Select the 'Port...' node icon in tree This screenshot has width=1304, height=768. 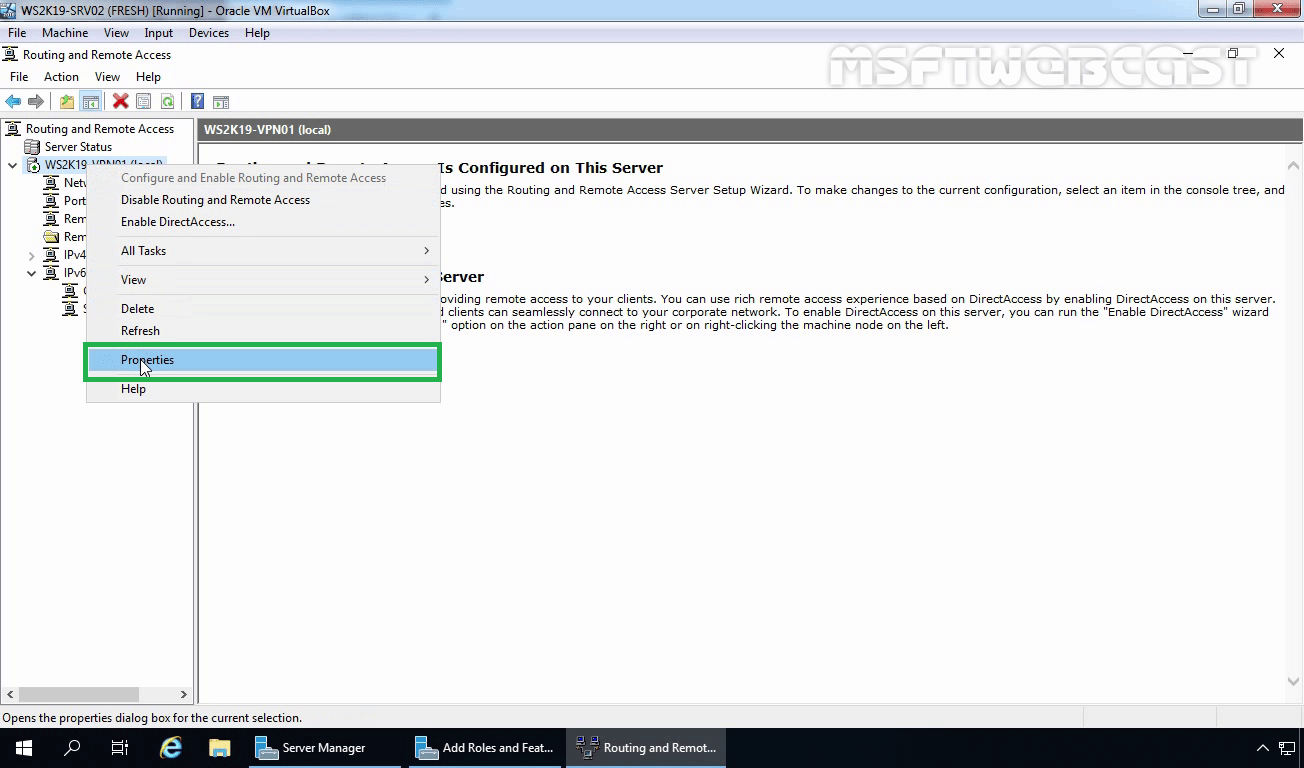(52, 201)
